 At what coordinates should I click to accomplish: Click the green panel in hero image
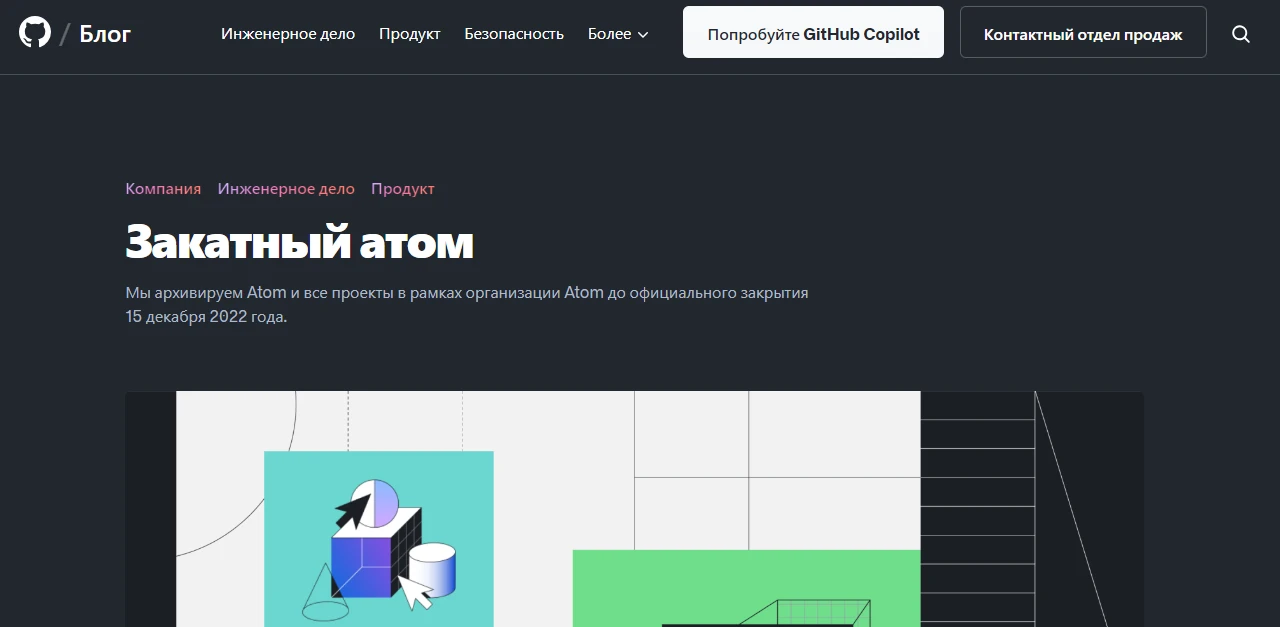tap(746, 588)
